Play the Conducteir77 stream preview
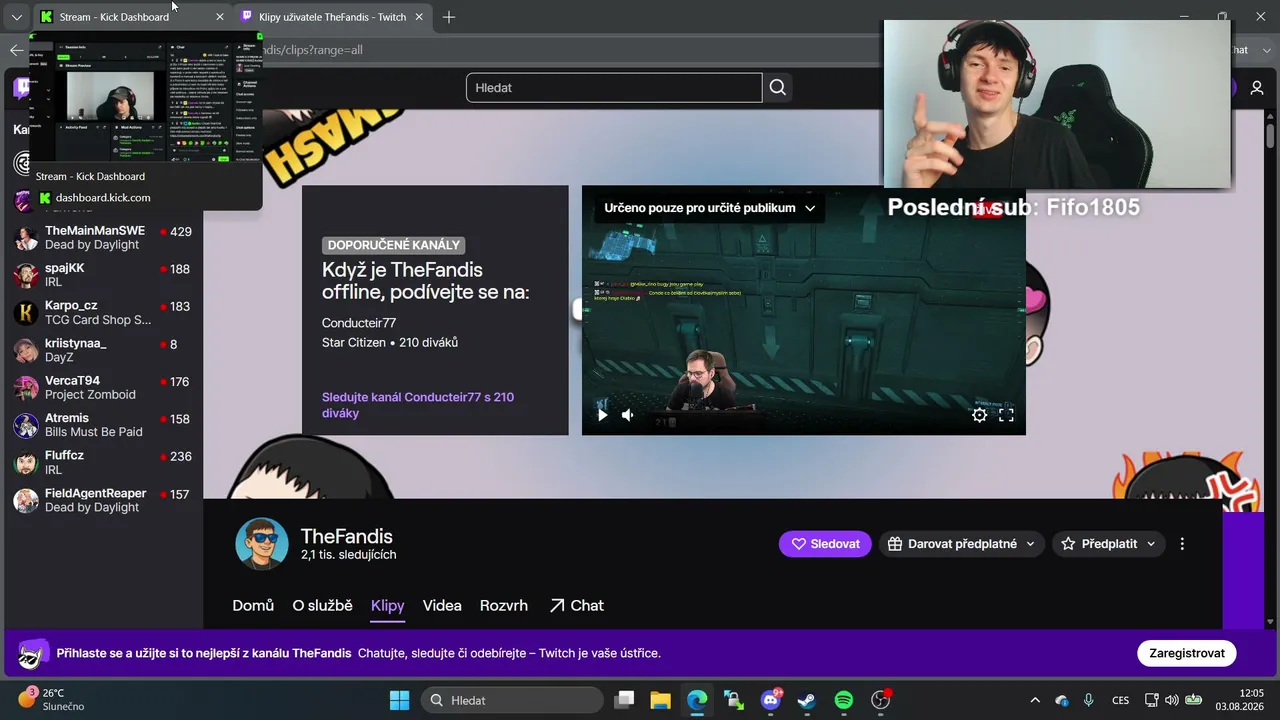Image resolution: width=1280 pixels, height=720 pixels. click(x=602, y=415)
